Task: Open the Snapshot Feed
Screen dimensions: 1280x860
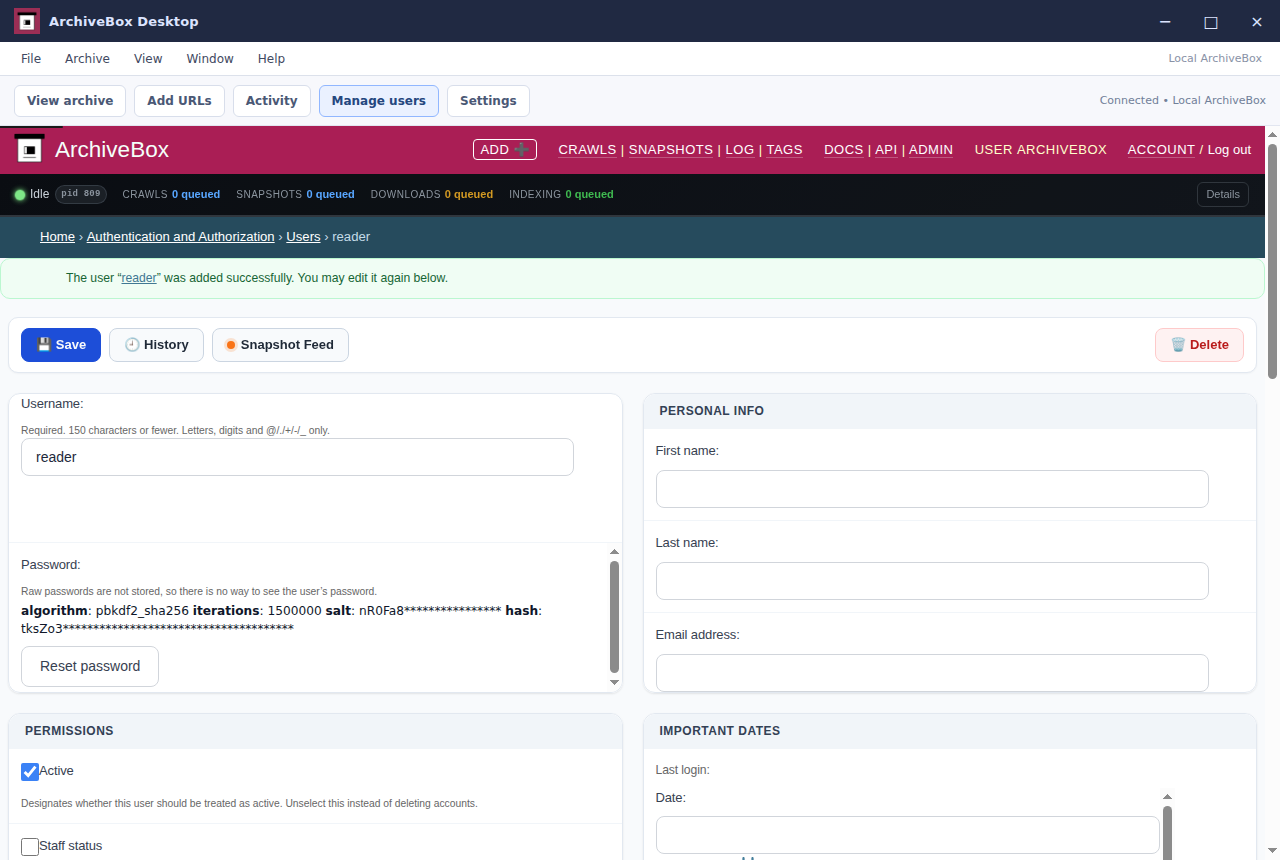Action: coord(280,345)
